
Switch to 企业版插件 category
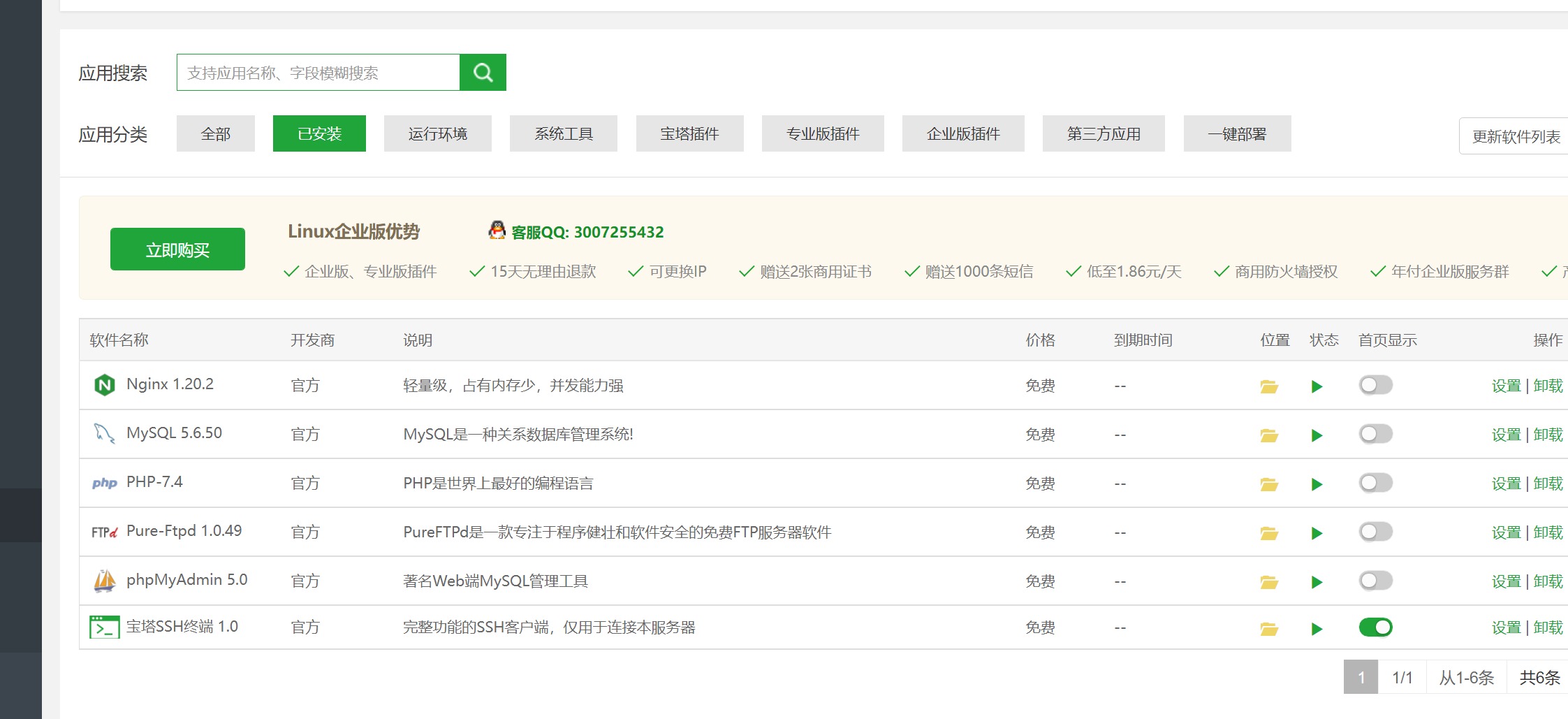[963, 133]
